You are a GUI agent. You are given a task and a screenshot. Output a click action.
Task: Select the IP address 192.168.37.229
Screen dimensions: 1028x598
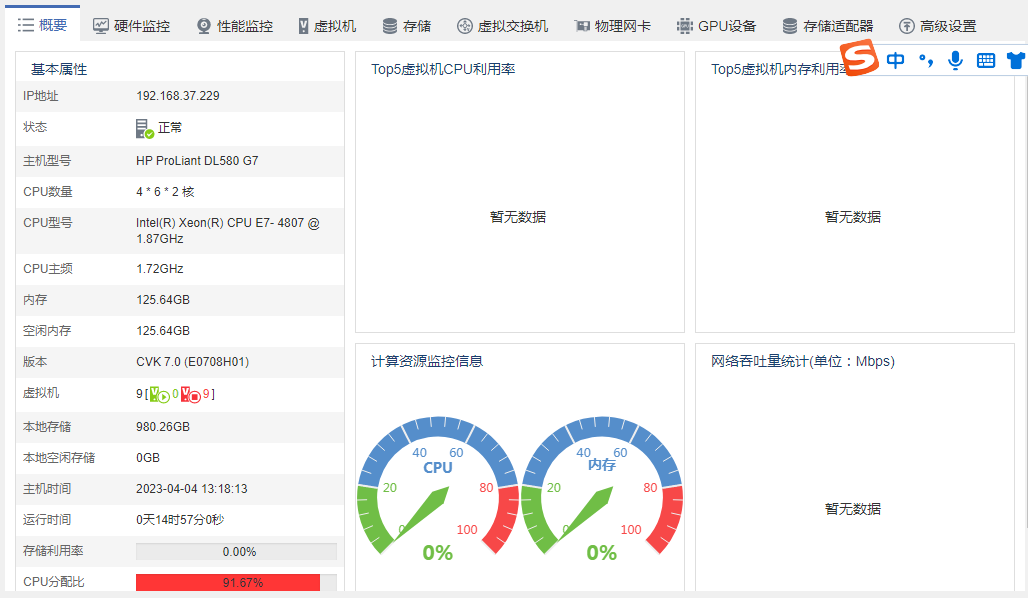(178, 96)
